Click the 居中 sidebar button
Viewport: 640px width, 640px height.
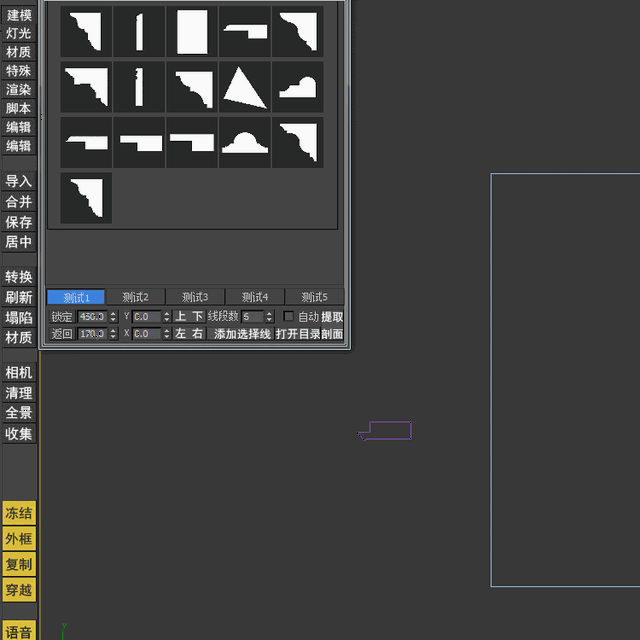tap(19, 242)
